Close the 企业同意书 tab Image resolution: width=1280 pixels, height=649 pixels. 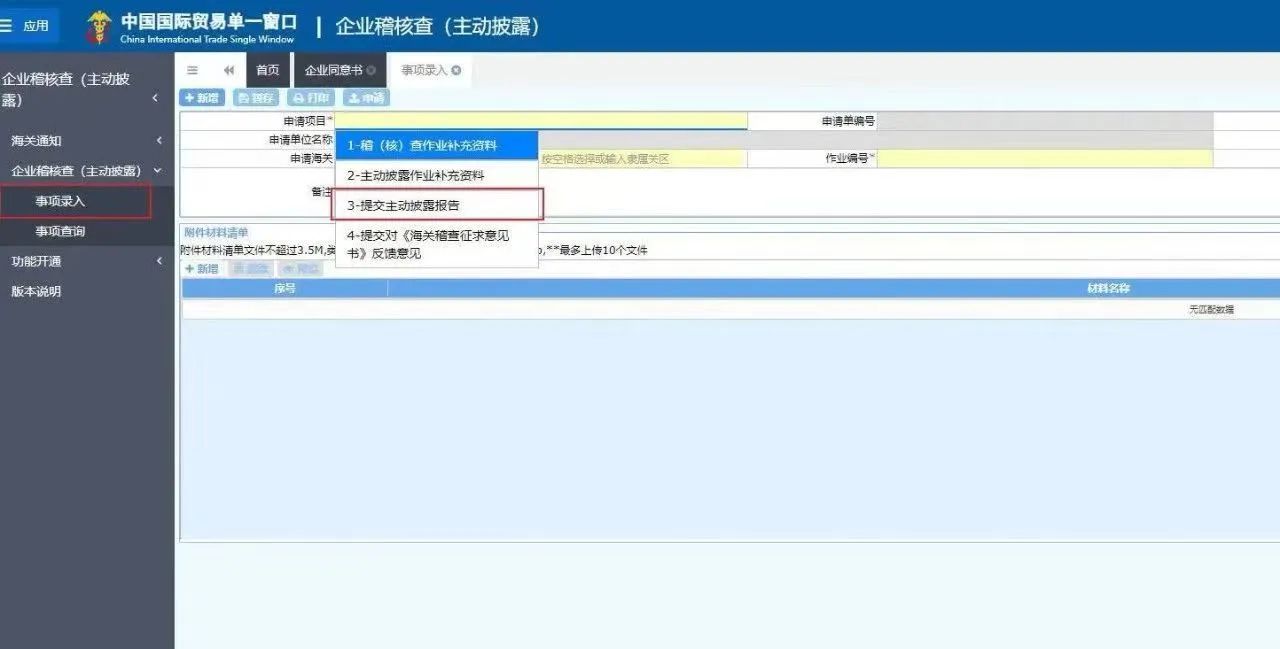coord(371,70)
